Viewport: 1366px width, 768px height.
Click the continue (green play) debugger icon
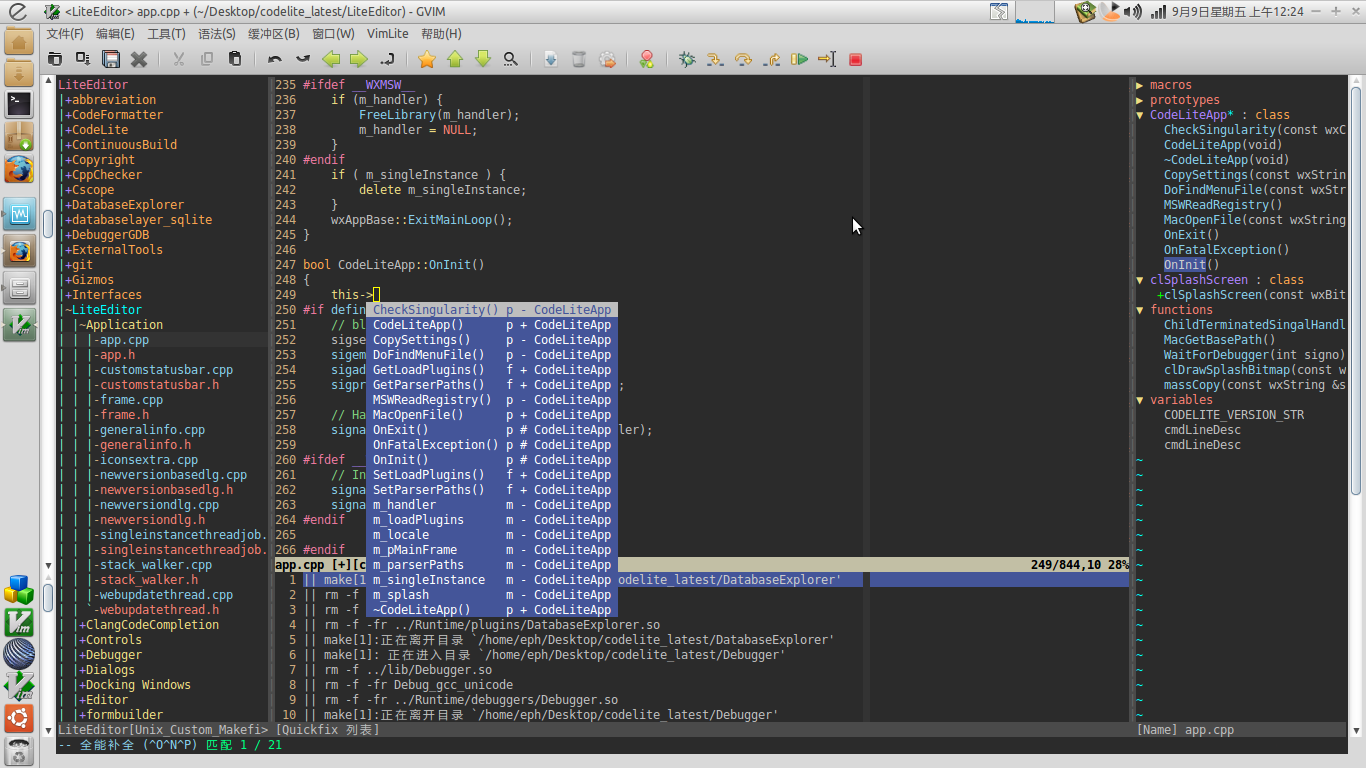pyautogui.click(x=799, y=59)
